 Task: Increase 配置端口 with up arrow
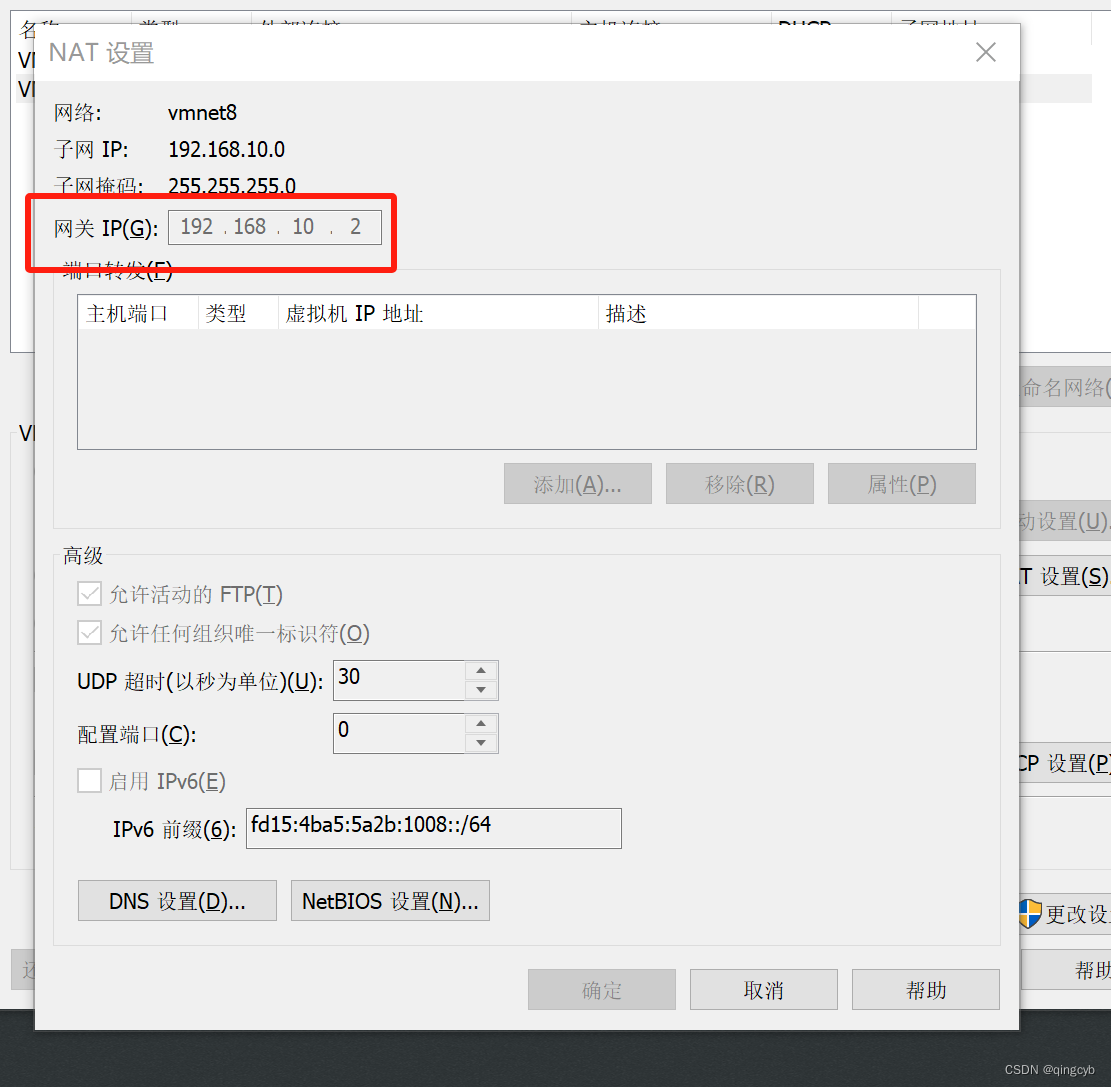[x=481, y=723]
